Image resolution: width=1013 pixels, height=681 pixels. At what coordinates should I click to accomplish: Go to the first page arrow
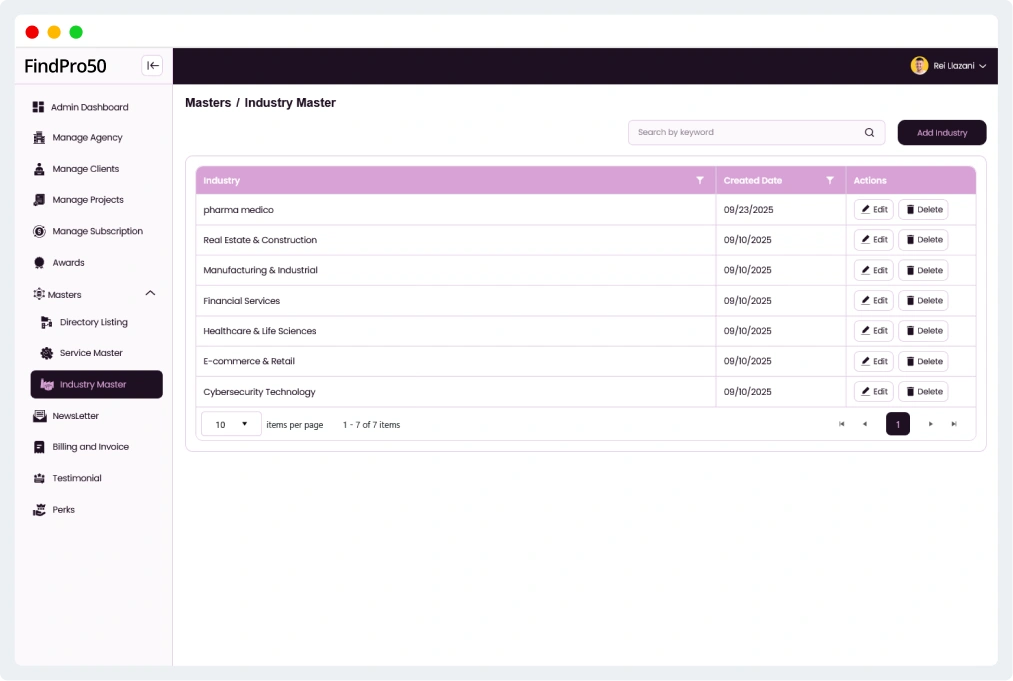click(x=841, y=424)
